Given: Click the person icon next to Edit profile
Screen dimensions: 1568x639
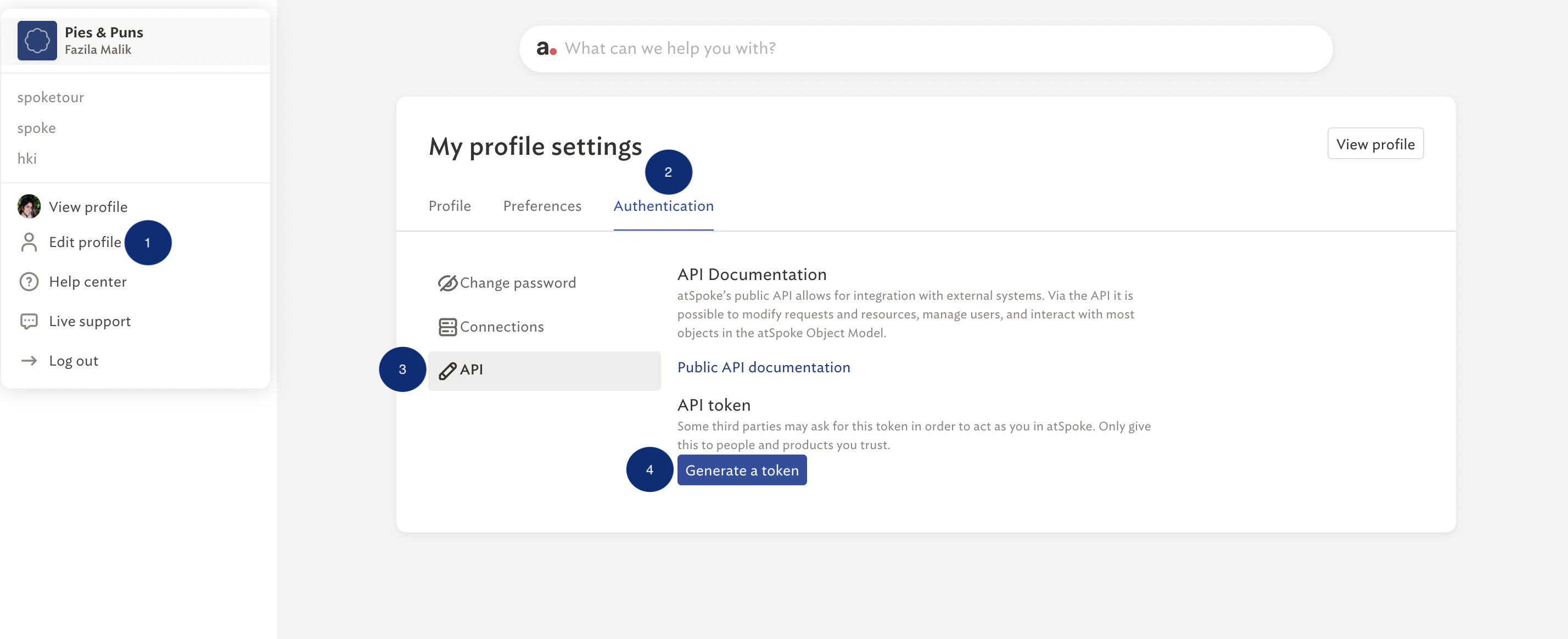Looking at the screenshot, I should coord(29,242).
